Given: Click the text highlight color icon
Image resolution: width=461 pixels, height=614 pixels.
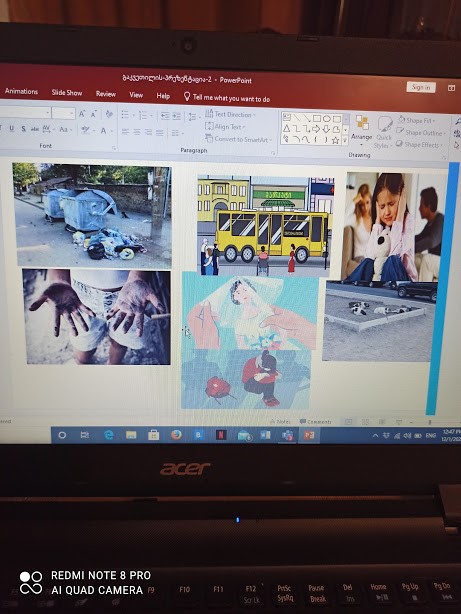Looking at the screenshot, I should [85, 130].
